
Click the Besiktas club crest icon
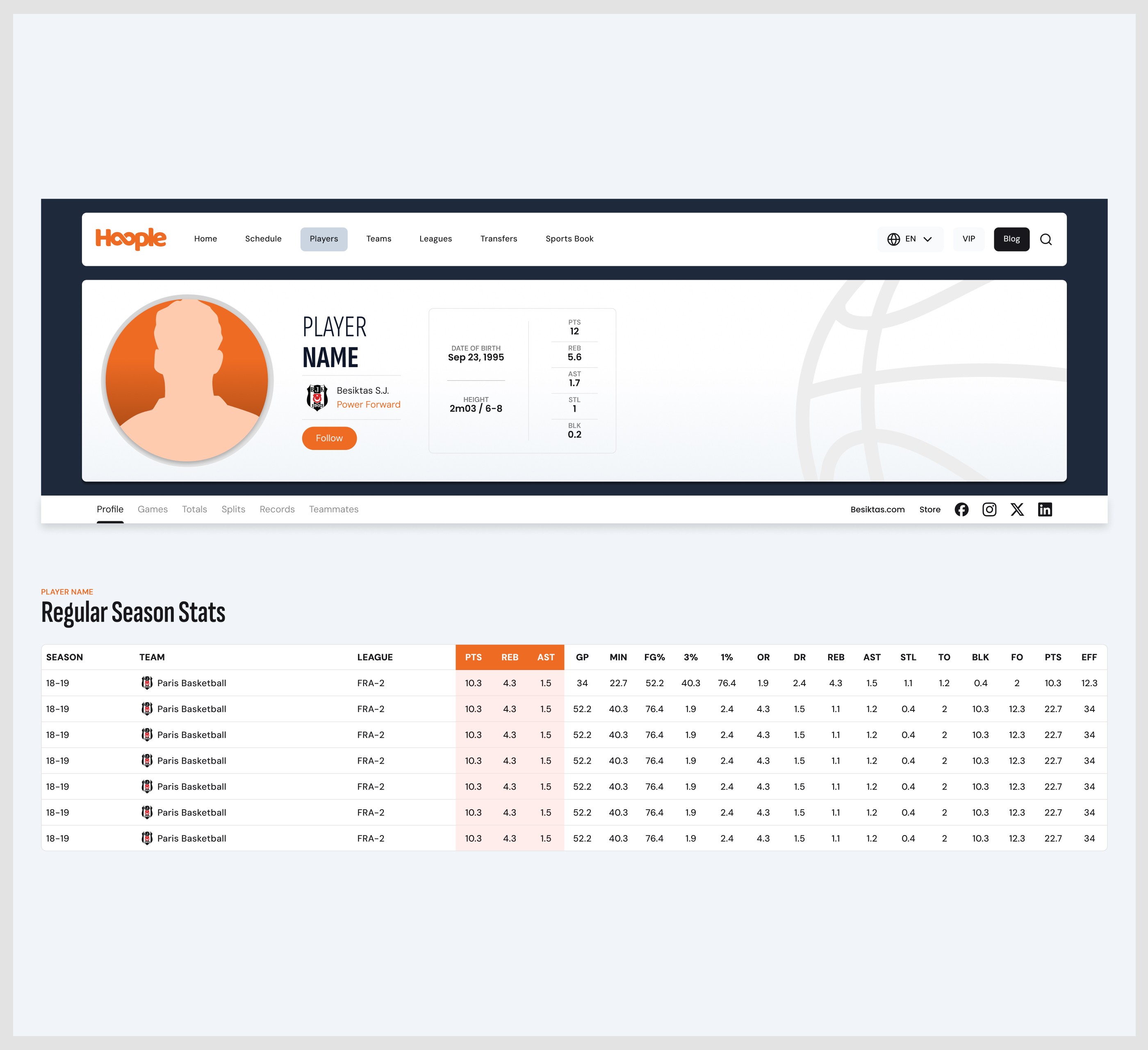[317, 397]
